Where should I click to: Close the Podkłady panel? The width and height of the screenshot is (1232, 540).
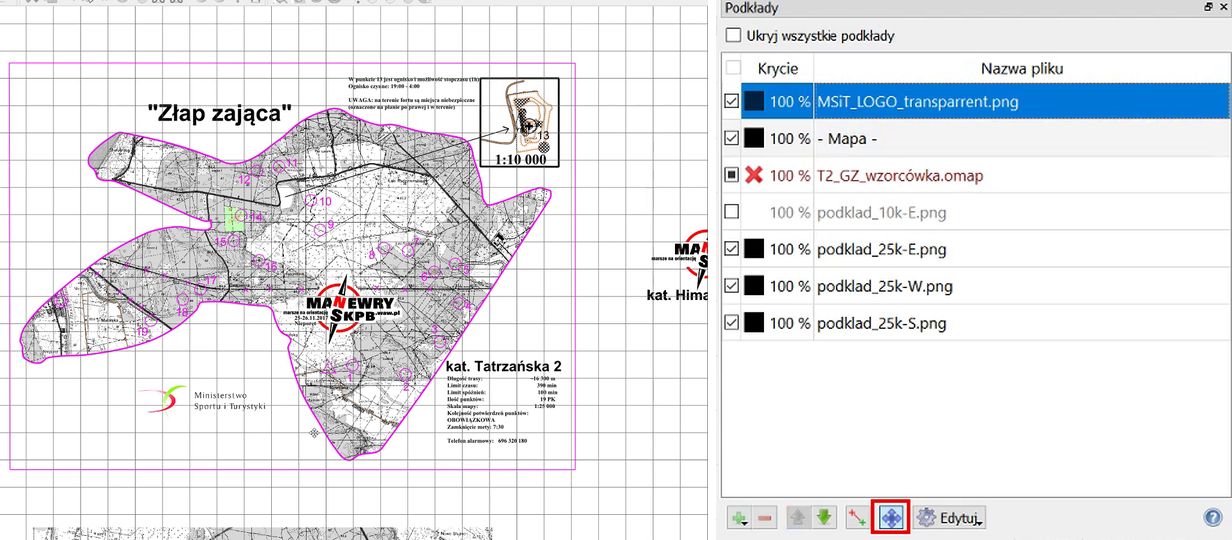[1222, 7]
